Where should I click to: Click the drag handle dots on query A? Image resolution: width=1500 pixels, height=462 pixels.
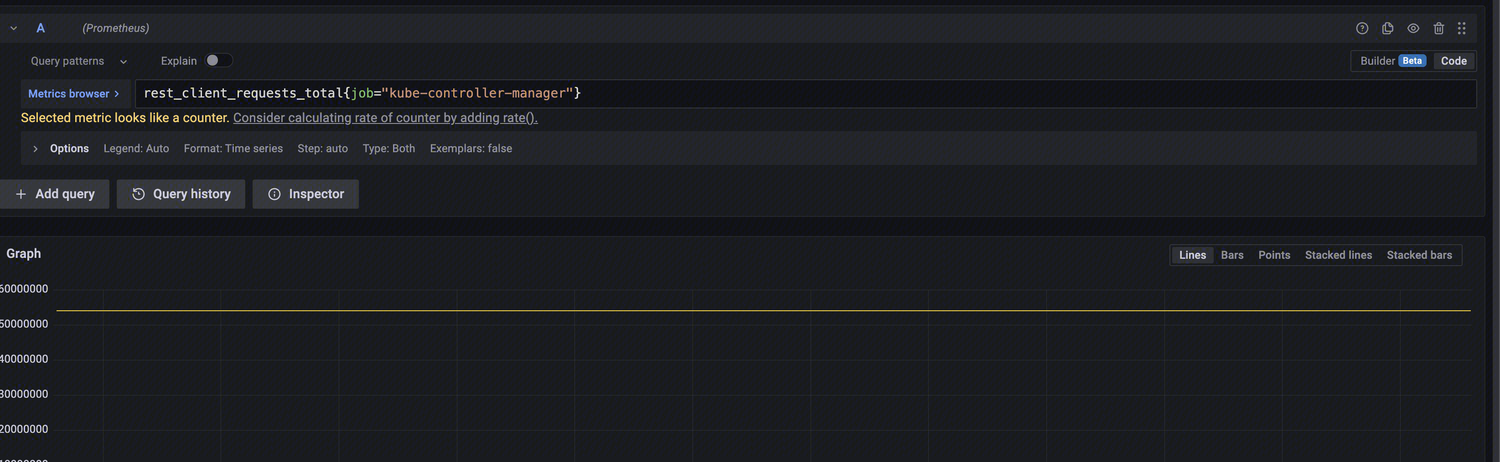click(x=1462, y=29)
